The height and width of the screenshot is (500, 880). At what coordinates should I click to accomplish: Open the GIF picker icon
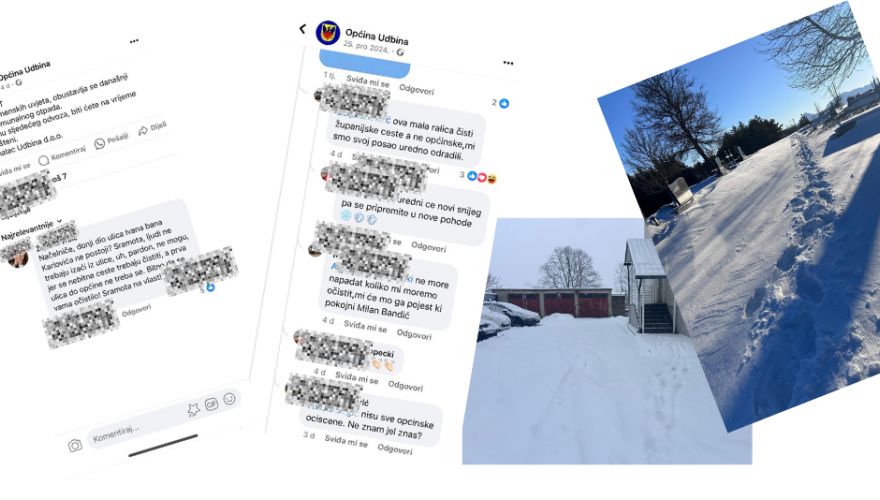[x=211, y=404]
